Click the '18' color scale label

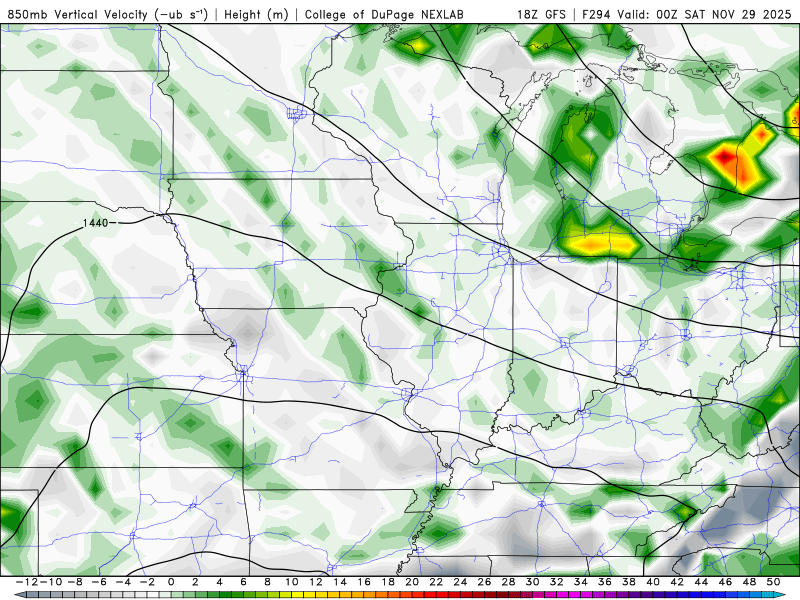[388, 582]
